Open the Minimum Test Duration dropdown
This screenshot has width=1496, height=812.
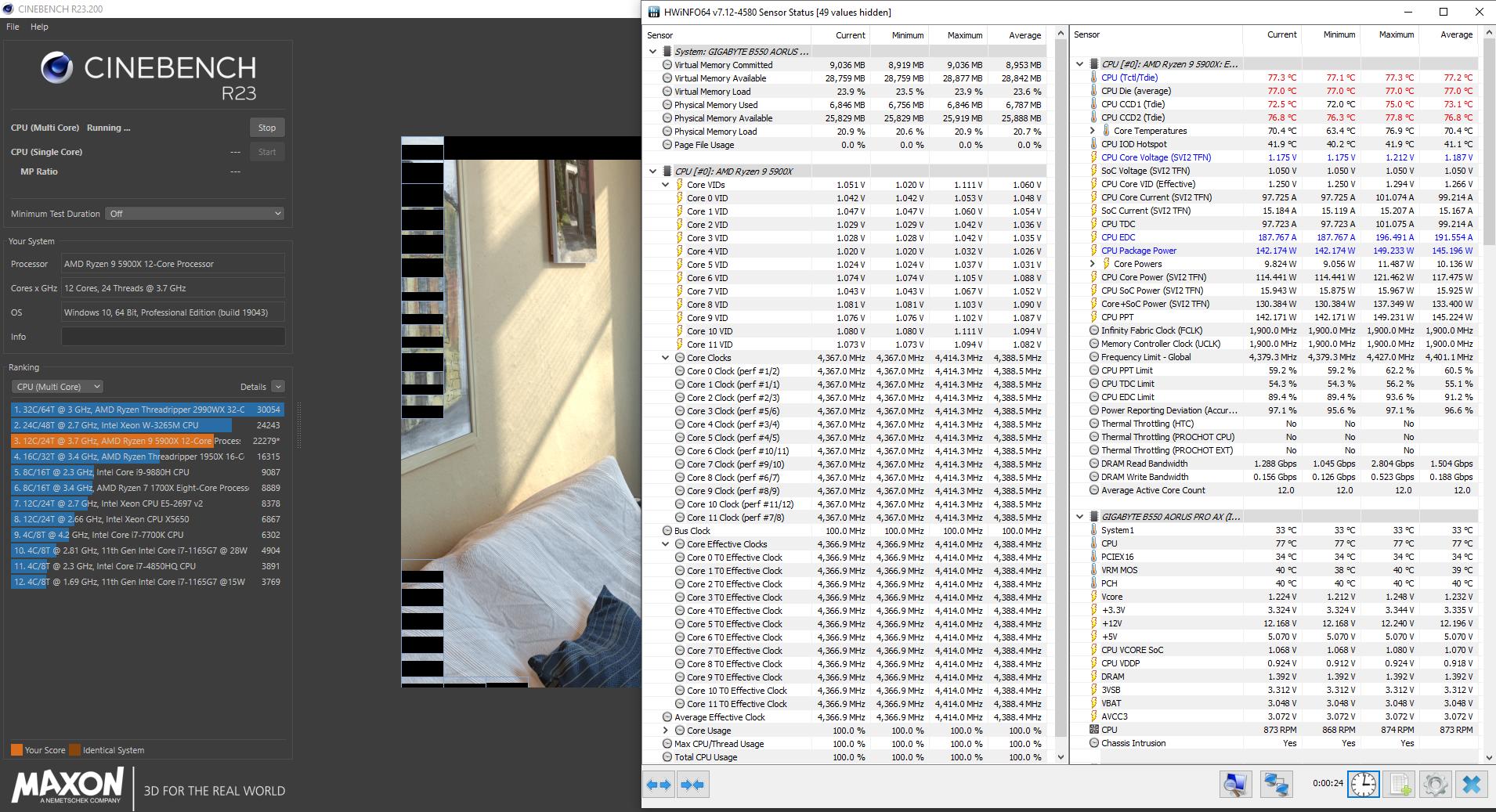[195, 214]
